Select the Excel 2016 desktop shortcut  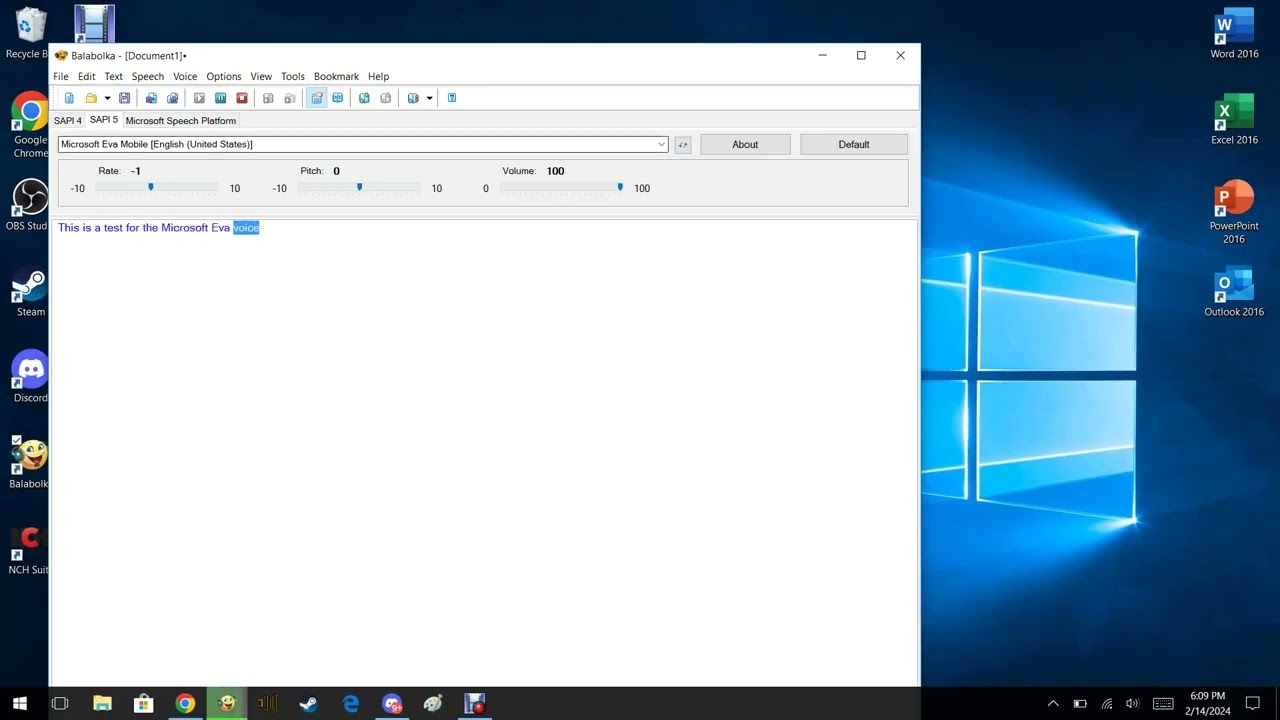point(1234,120)
